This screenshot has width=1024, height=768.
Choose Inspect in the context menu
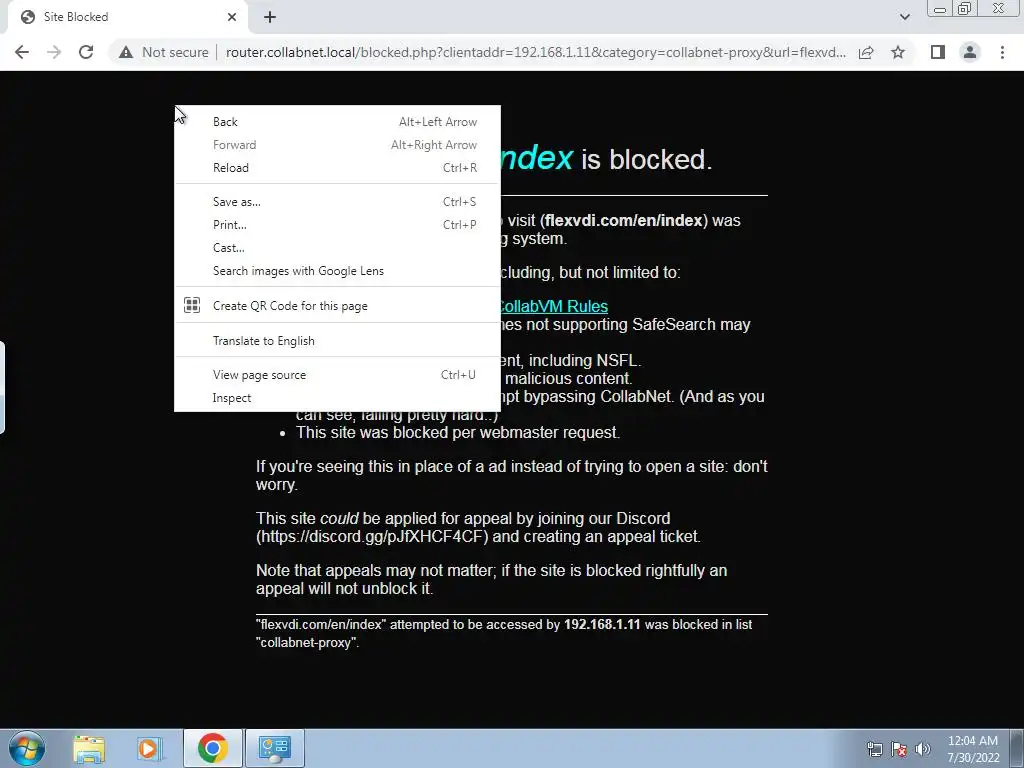[x=337, y=398]
